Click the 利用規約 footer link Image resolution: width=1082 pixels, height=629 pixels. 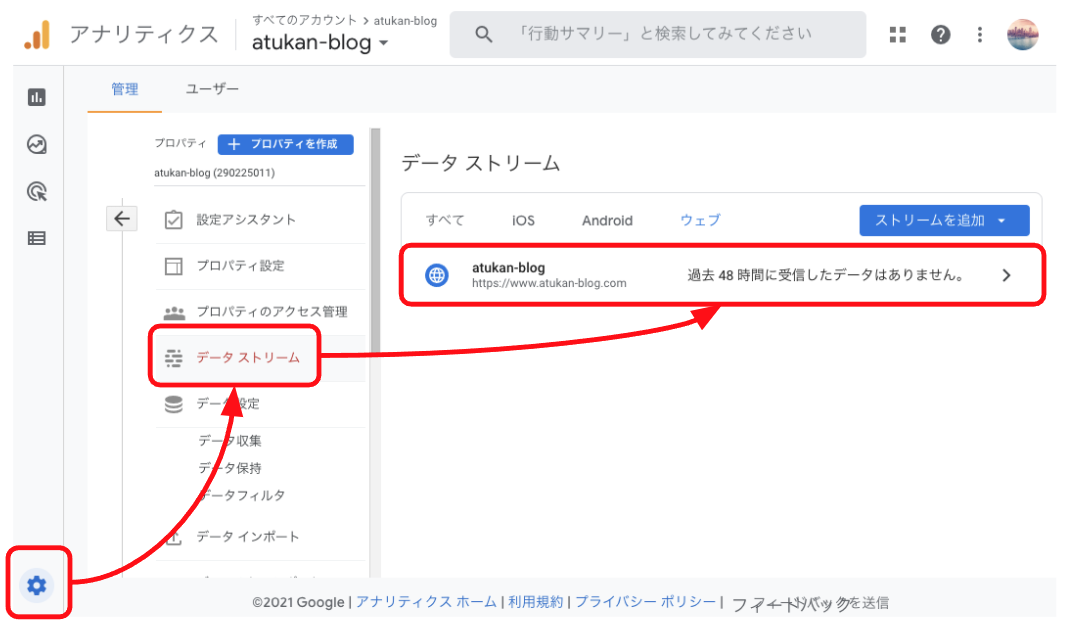pyautogui.click(x=535, y=602)
